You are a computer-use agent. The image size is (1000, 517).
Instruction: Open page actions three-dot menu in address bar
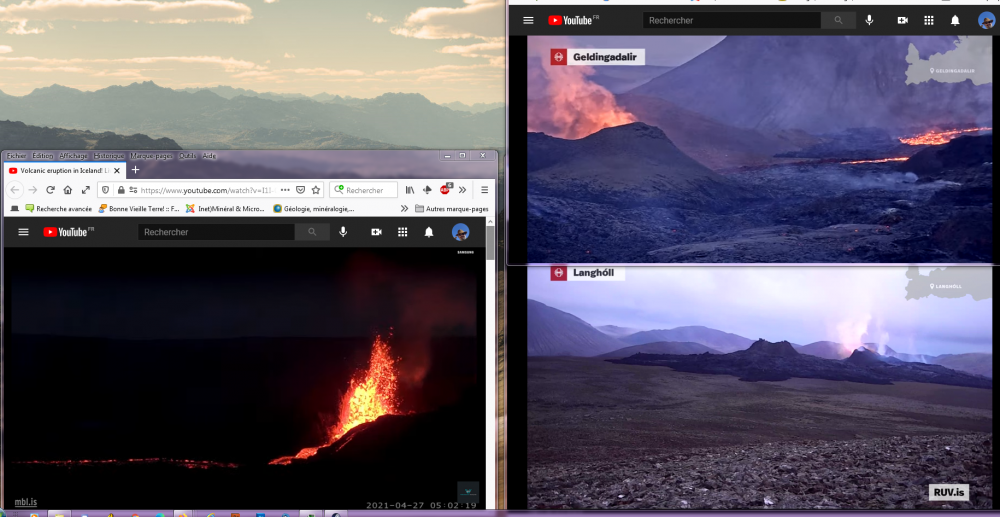point(285,190)
